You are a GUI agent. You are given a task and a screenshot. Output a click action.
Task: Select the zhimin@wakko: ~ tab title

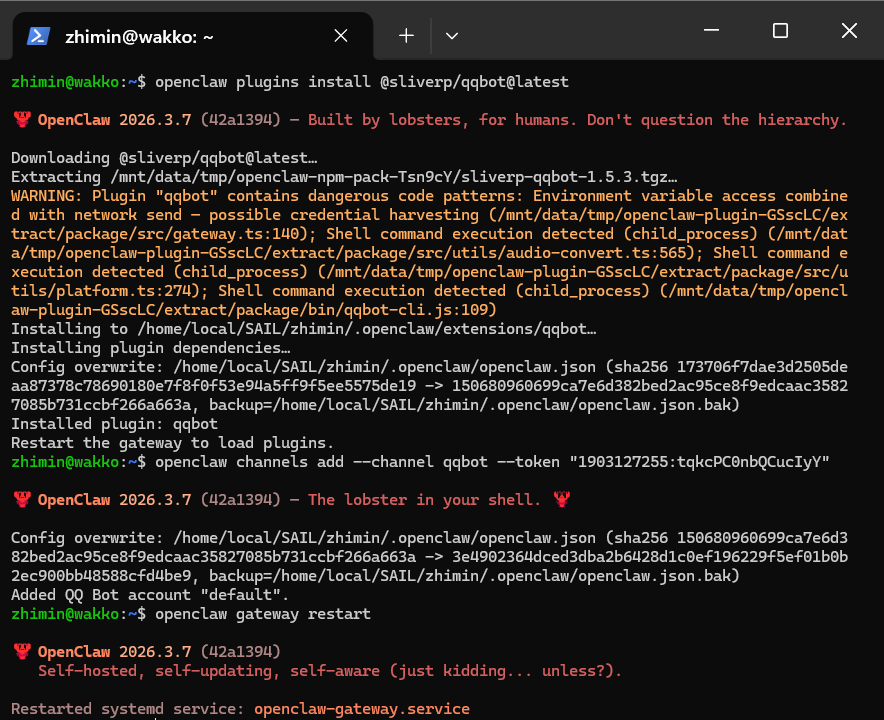pos(139,36)
